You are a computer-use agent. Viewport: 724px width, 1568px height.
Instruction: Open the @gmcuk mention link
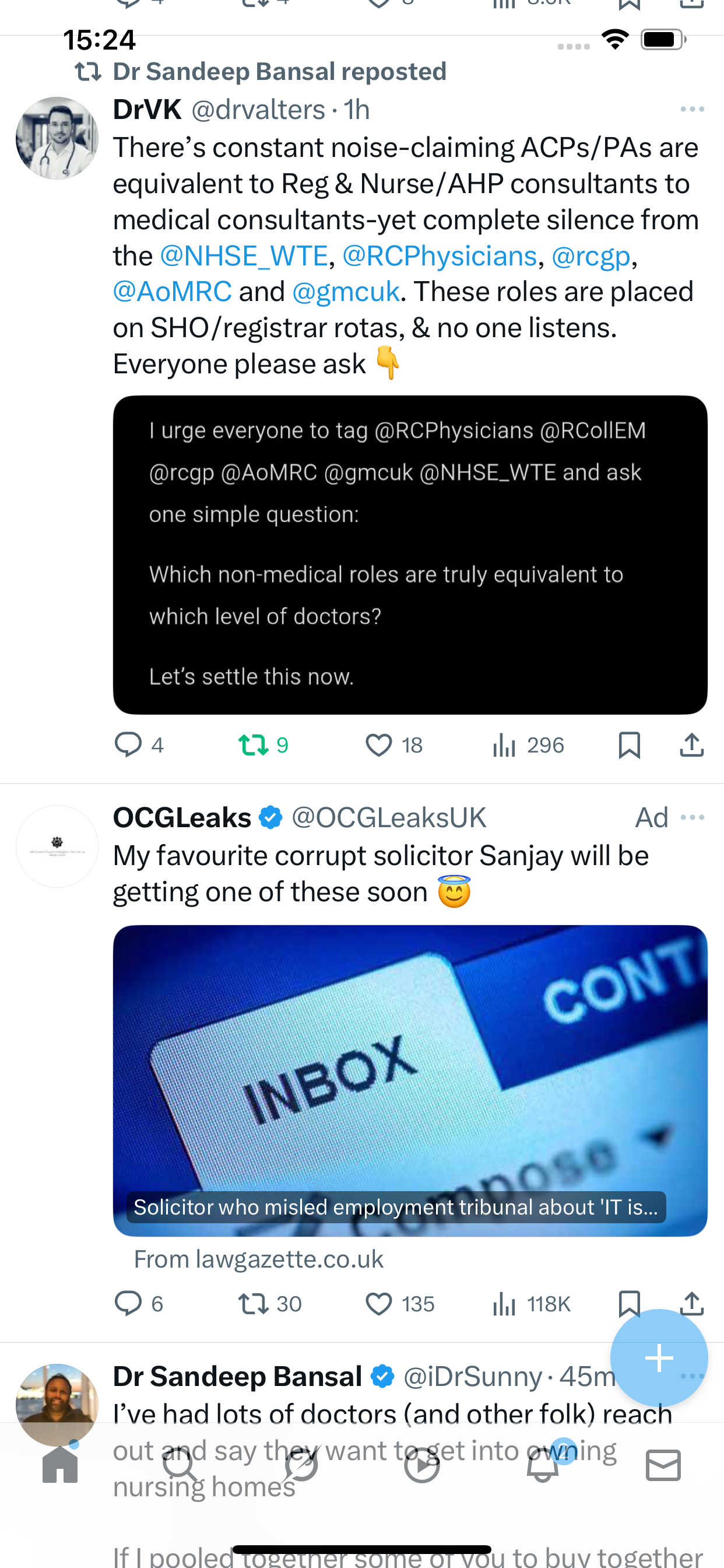[x=346, y=292]
